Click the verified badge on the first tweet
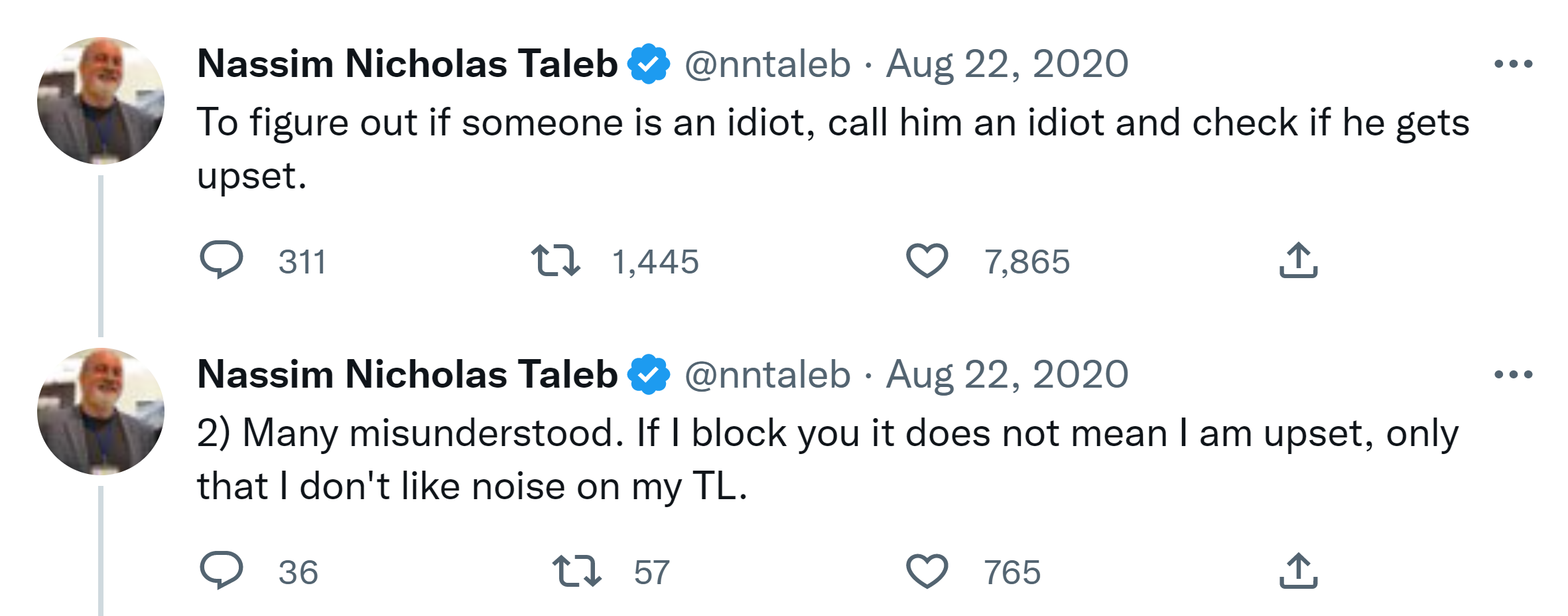 click(x=649, y=64)
